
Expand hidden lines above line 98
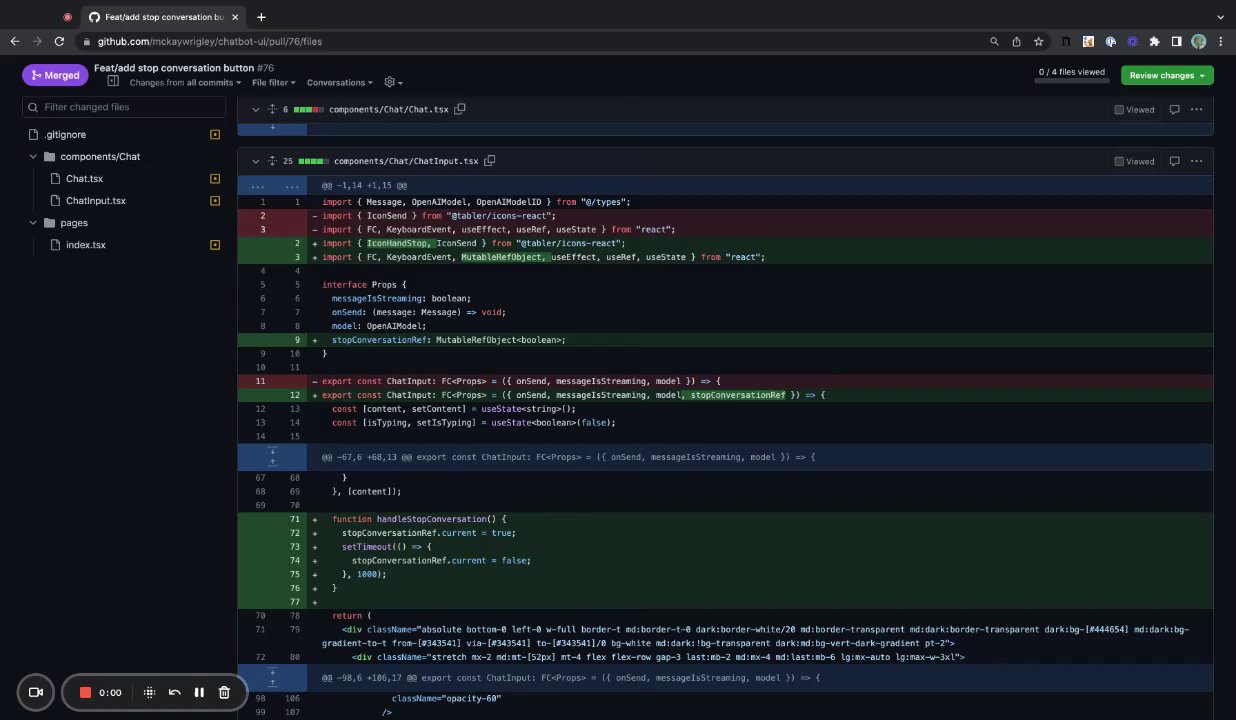pos(272,678)
